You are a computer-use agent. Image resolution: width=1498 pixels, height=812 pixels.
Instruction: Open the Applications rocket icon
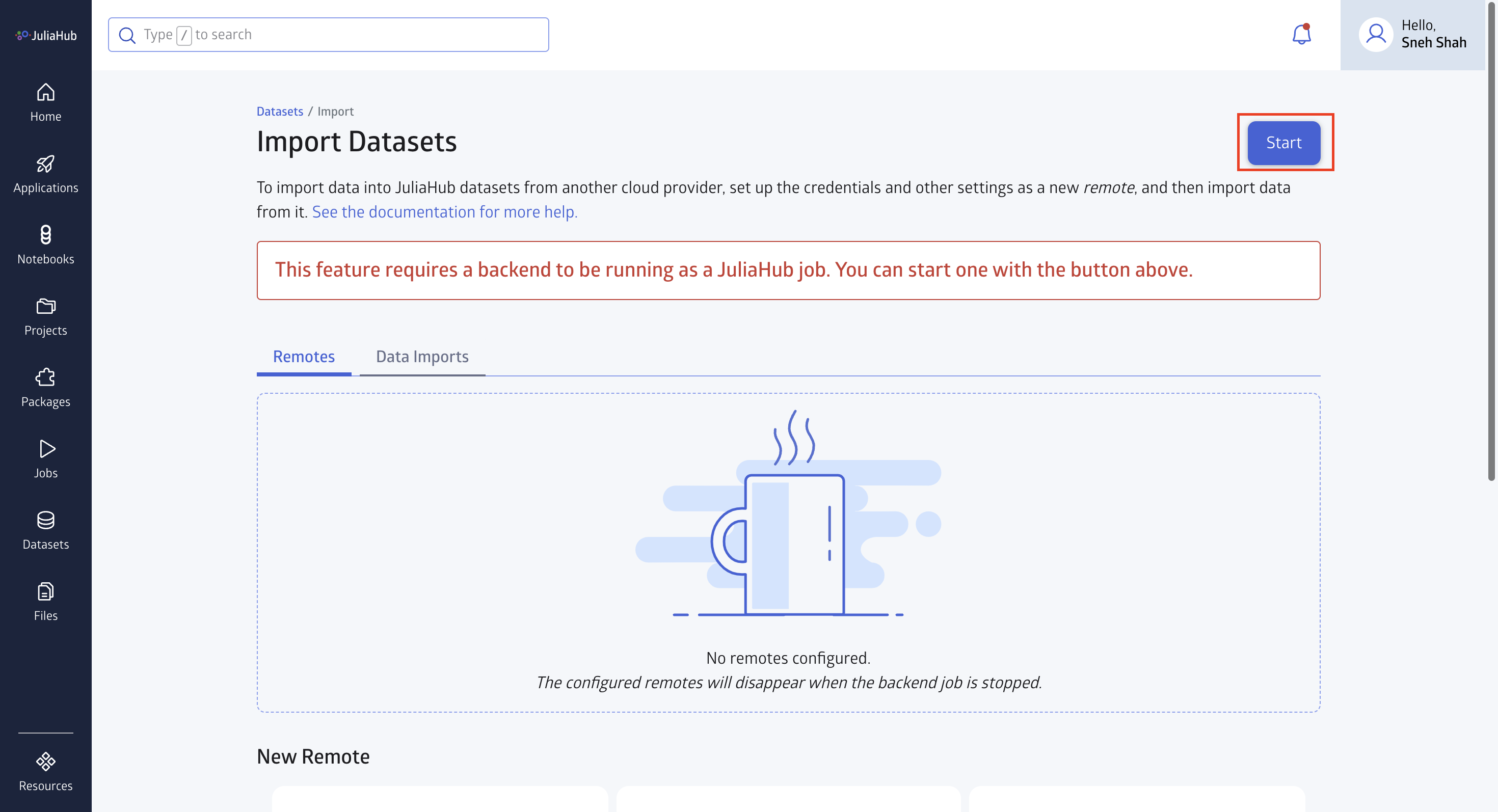point(45,164)
